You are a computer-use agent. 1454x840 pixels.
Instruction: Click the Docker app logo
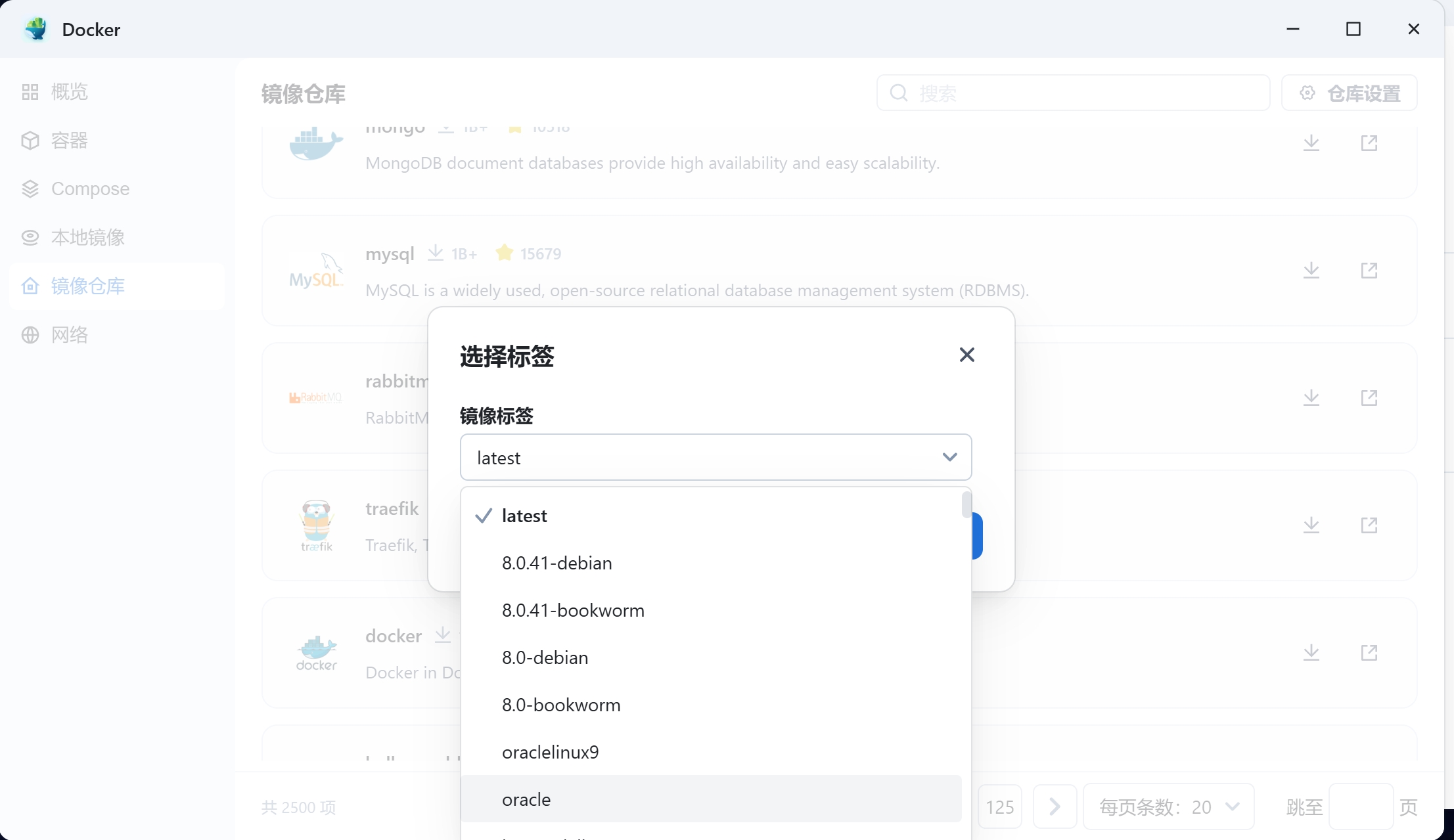pyautogui.click(x=36, y=29)
